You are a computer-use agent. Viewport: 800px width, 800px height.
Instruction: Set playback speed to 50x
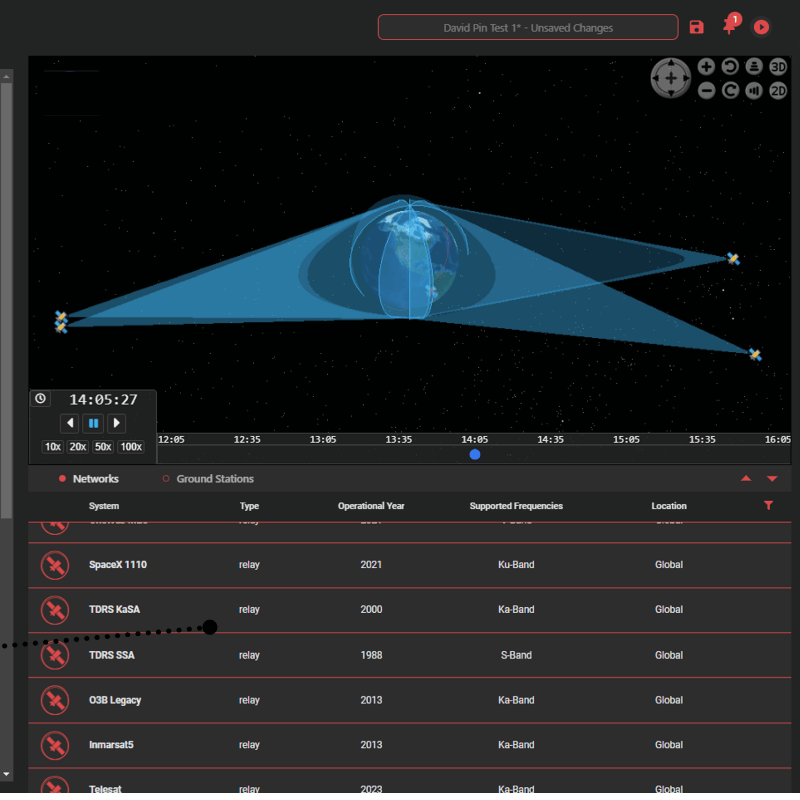coord(103,447)
